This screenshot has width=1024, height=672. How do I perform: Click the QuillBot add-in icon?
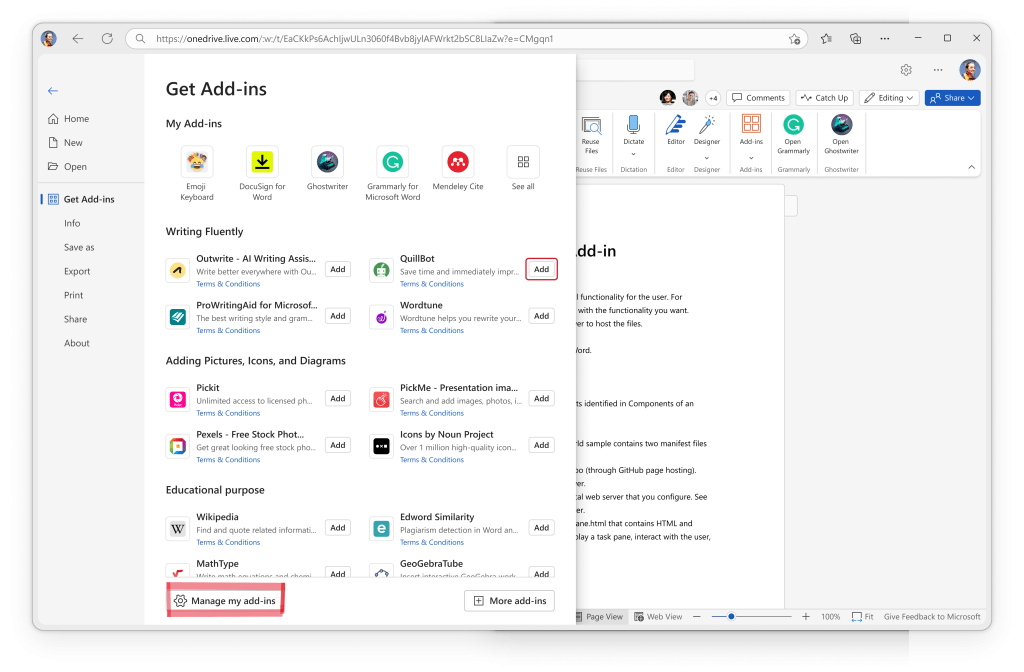[381, 270]
